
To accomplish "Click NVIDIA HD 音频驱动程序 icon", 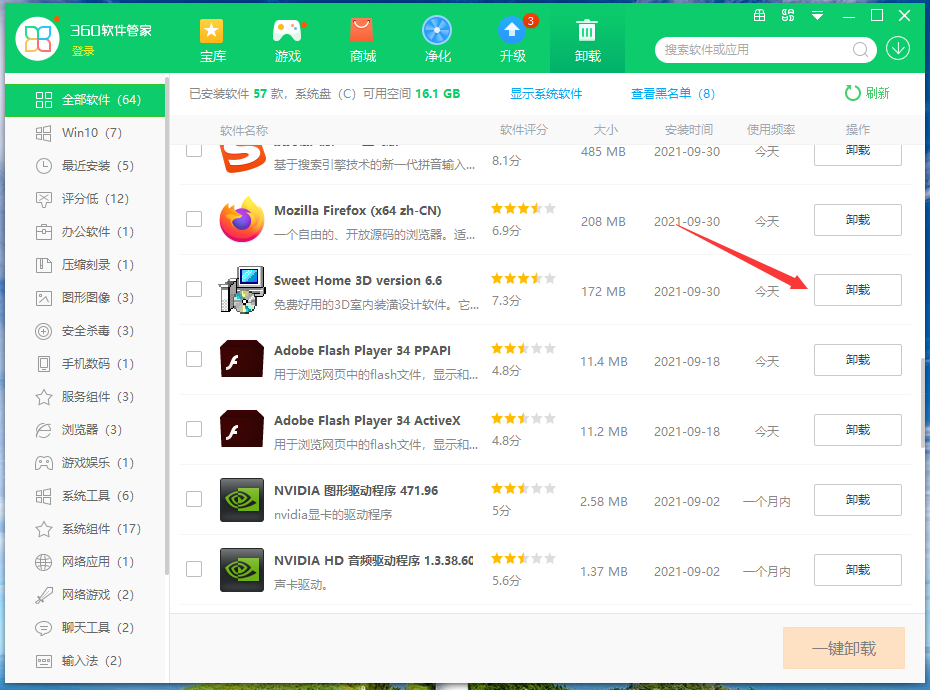I will (x=242, y=570).
